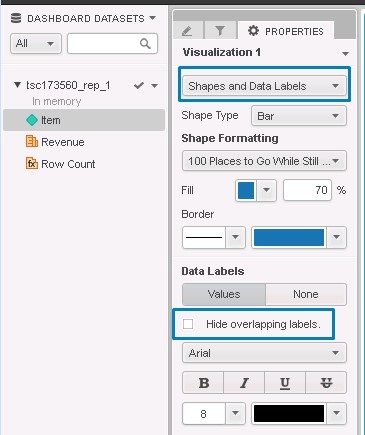This screenshot has width=365, height=435.
Task: Open the Fill color dropdown arrow
Action: tap(266, 190)
